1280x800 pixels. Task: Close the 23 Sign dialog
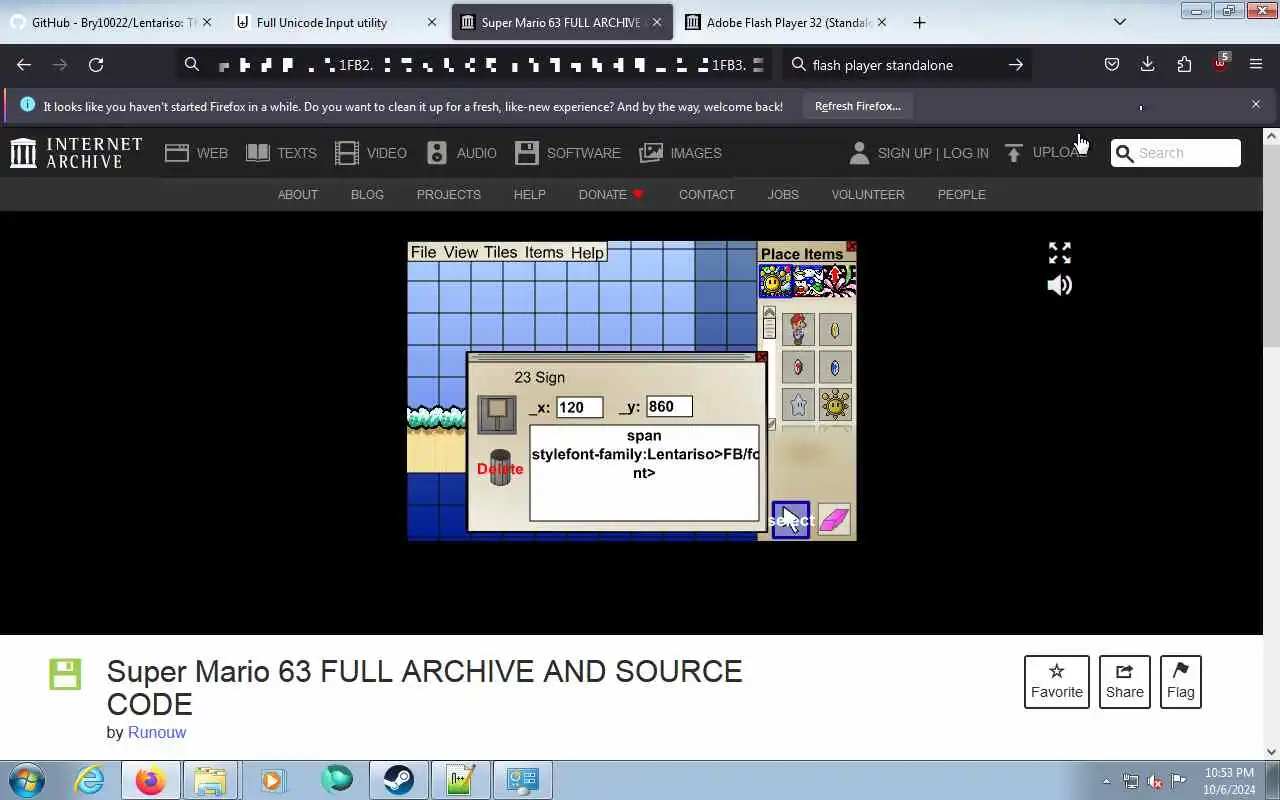(761, 357)
